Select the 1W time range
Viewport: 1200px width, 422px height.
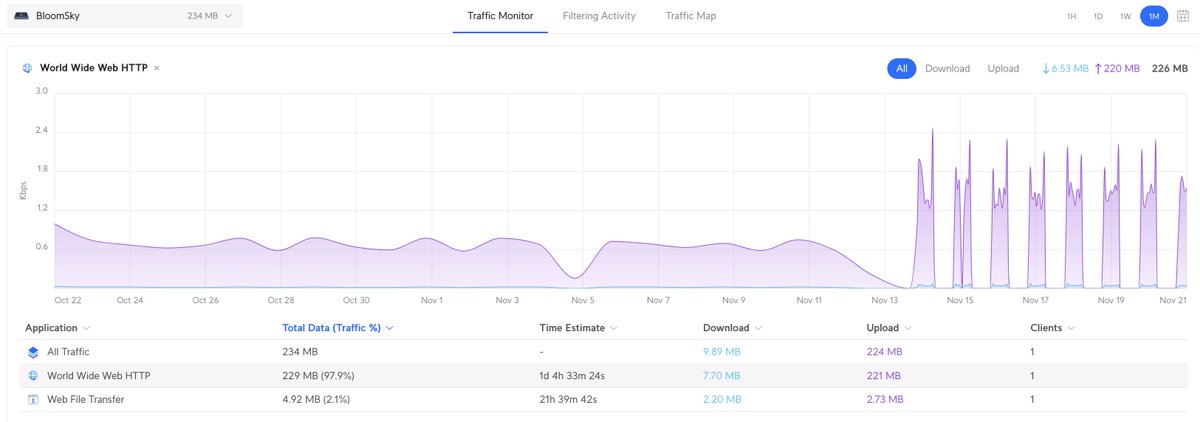tap(1125, 16)
